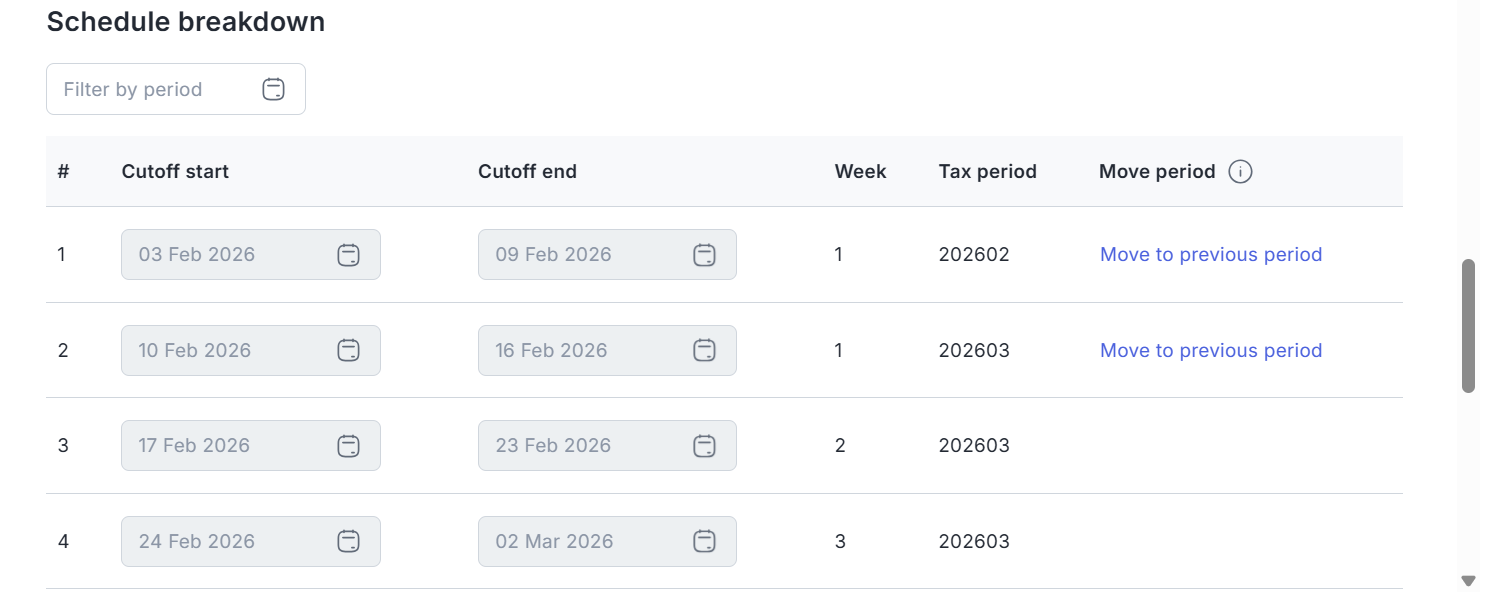Click the 03 Feb 2026 date field

[220, 255]
